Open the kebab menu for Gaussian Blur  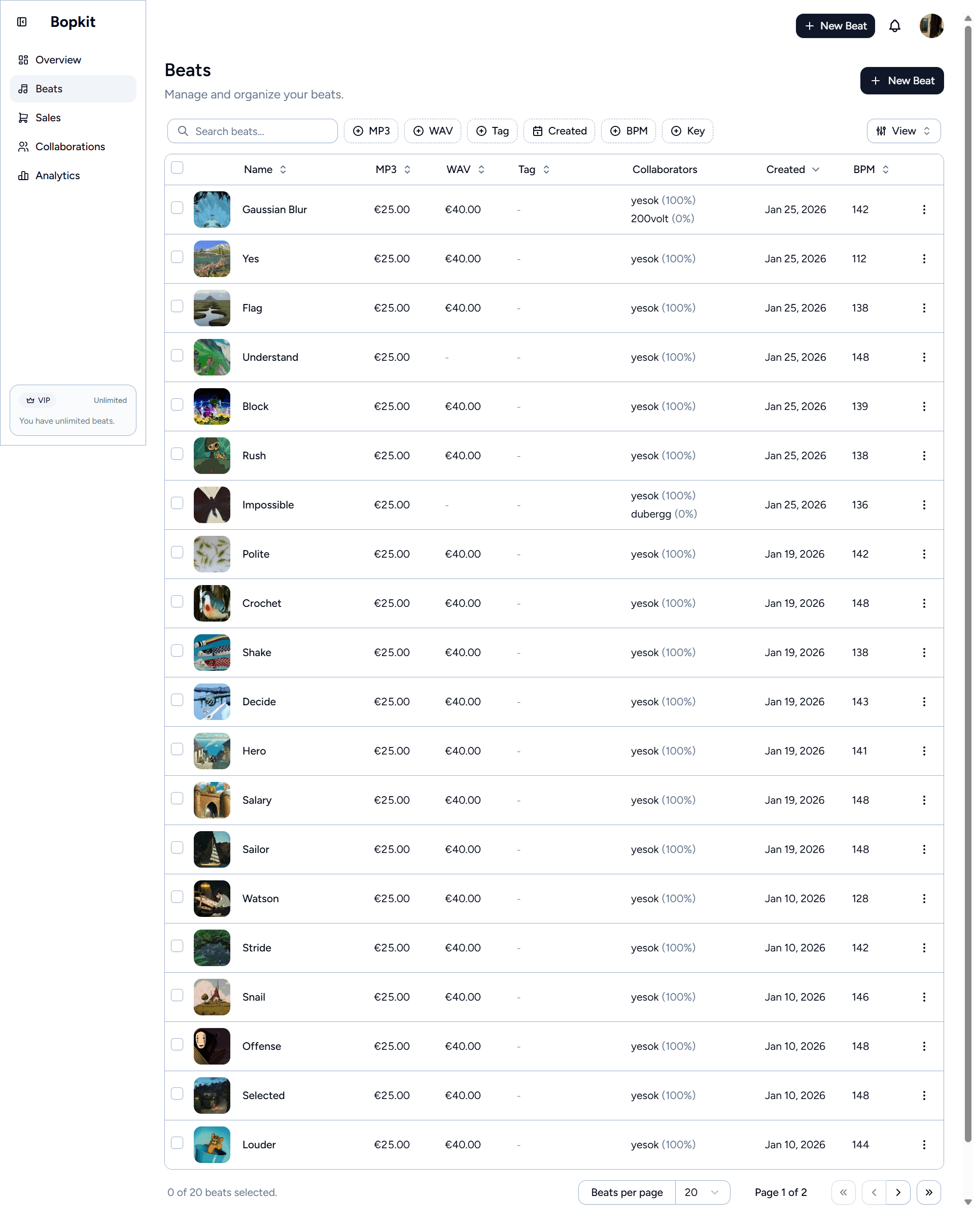[924, 210]
